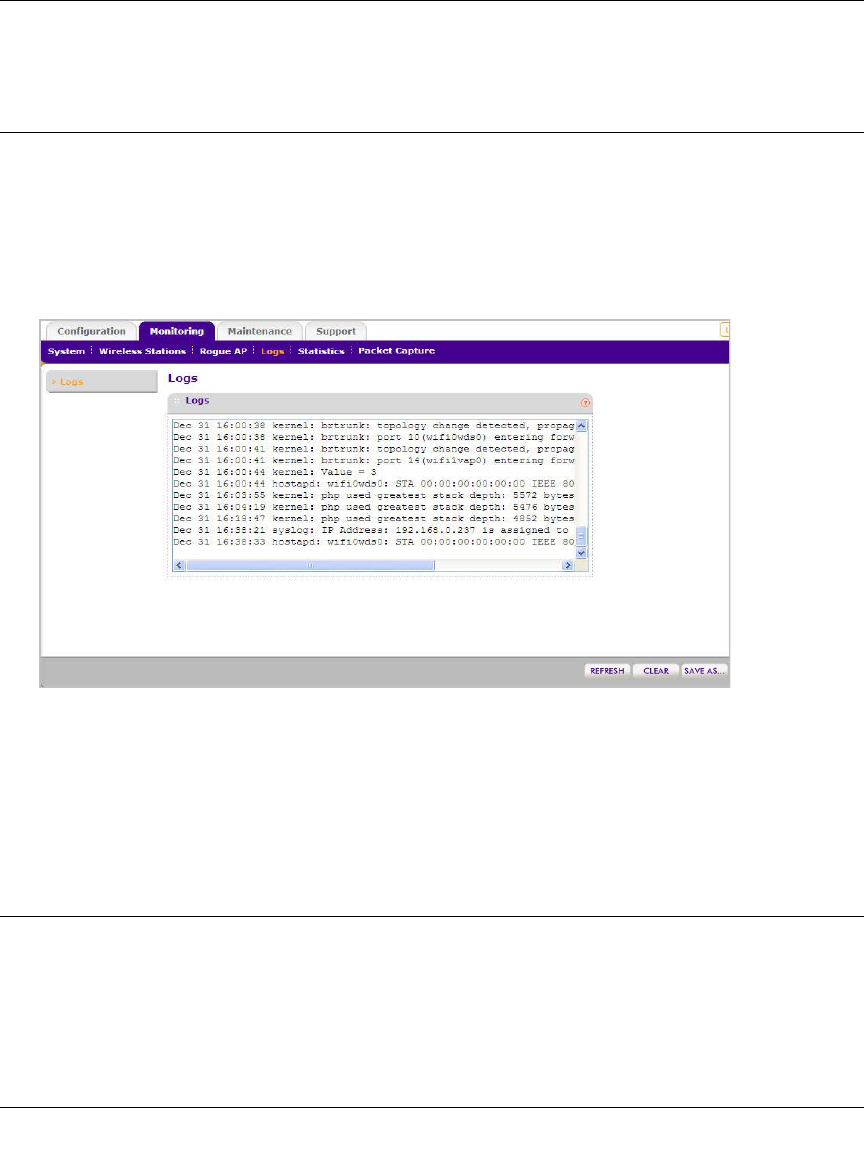864x1170 pixels.
Task: Open the Packet Capture submenu
Action: point(396,351)
